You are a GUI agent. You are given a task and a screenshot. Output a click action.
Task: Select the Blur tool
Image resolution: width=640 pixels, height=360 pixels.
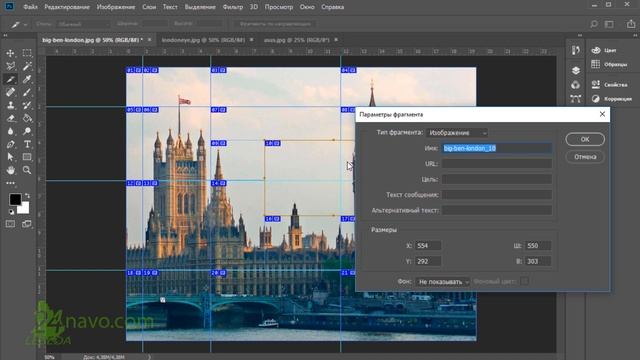coord(11,131)
